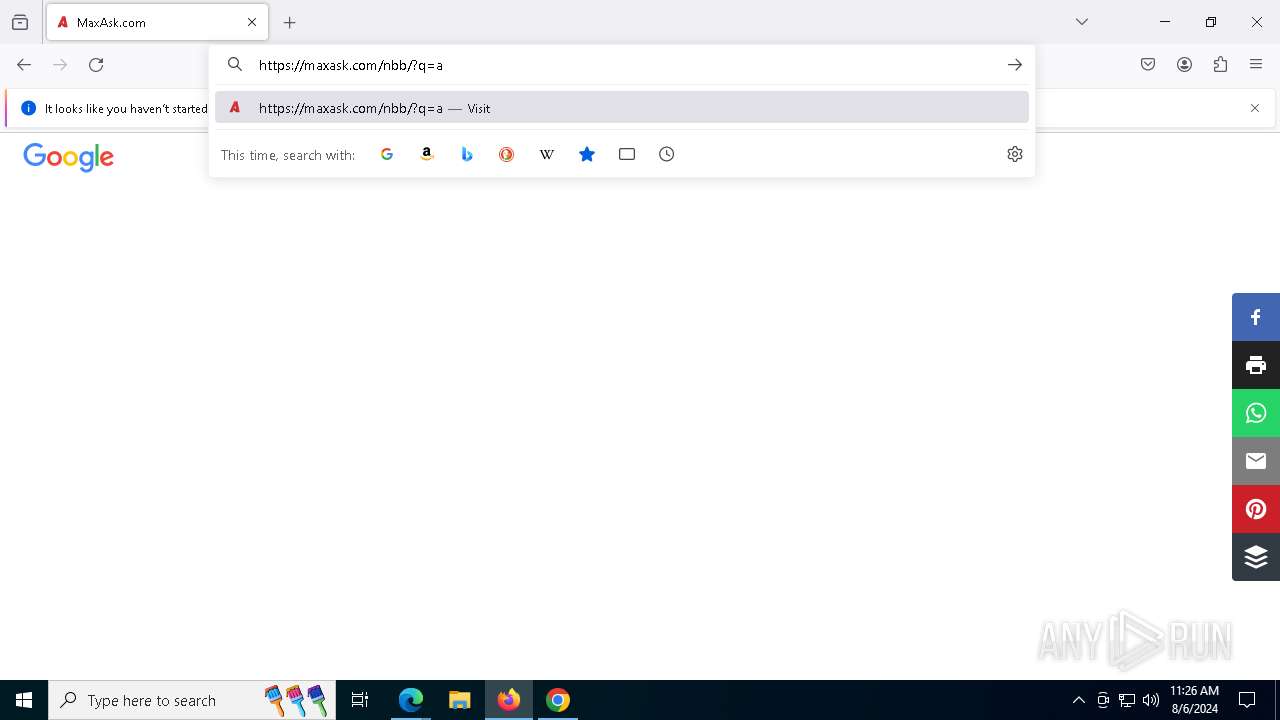This screenshot has width=1280, height=720.
Task: Go back to previous page
Action: (x=24, y=65)
